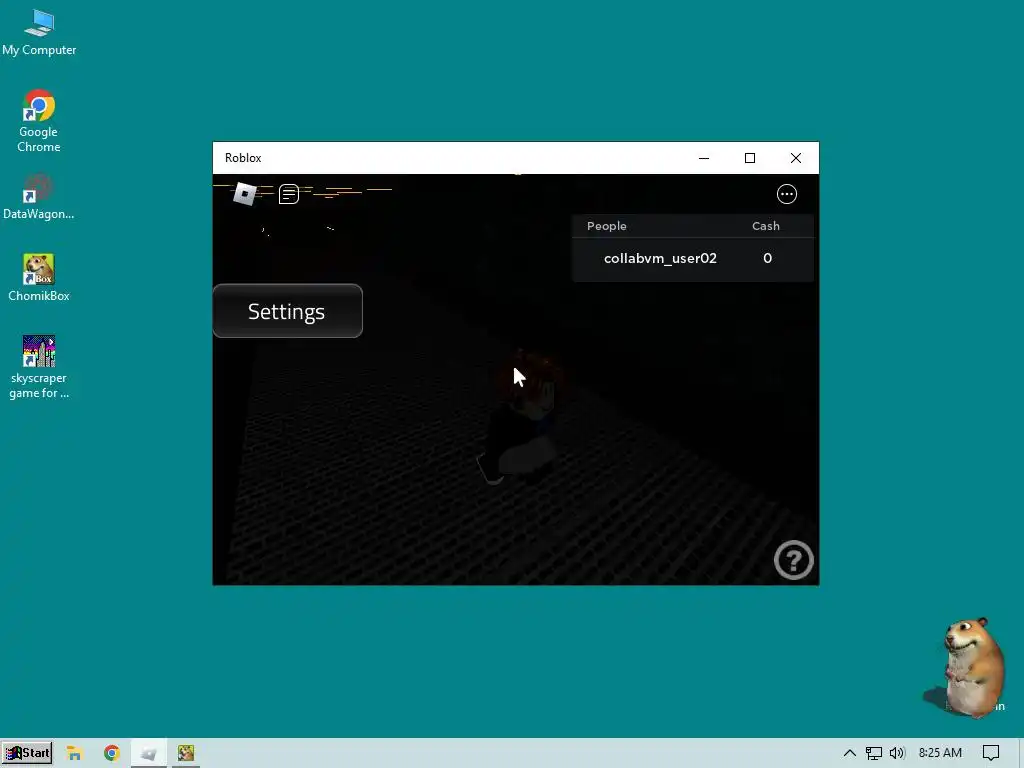Open ChomikBox hamster taskbar icon
The height and width of the screenshot is (768, 1024).
tap(186, 753)
